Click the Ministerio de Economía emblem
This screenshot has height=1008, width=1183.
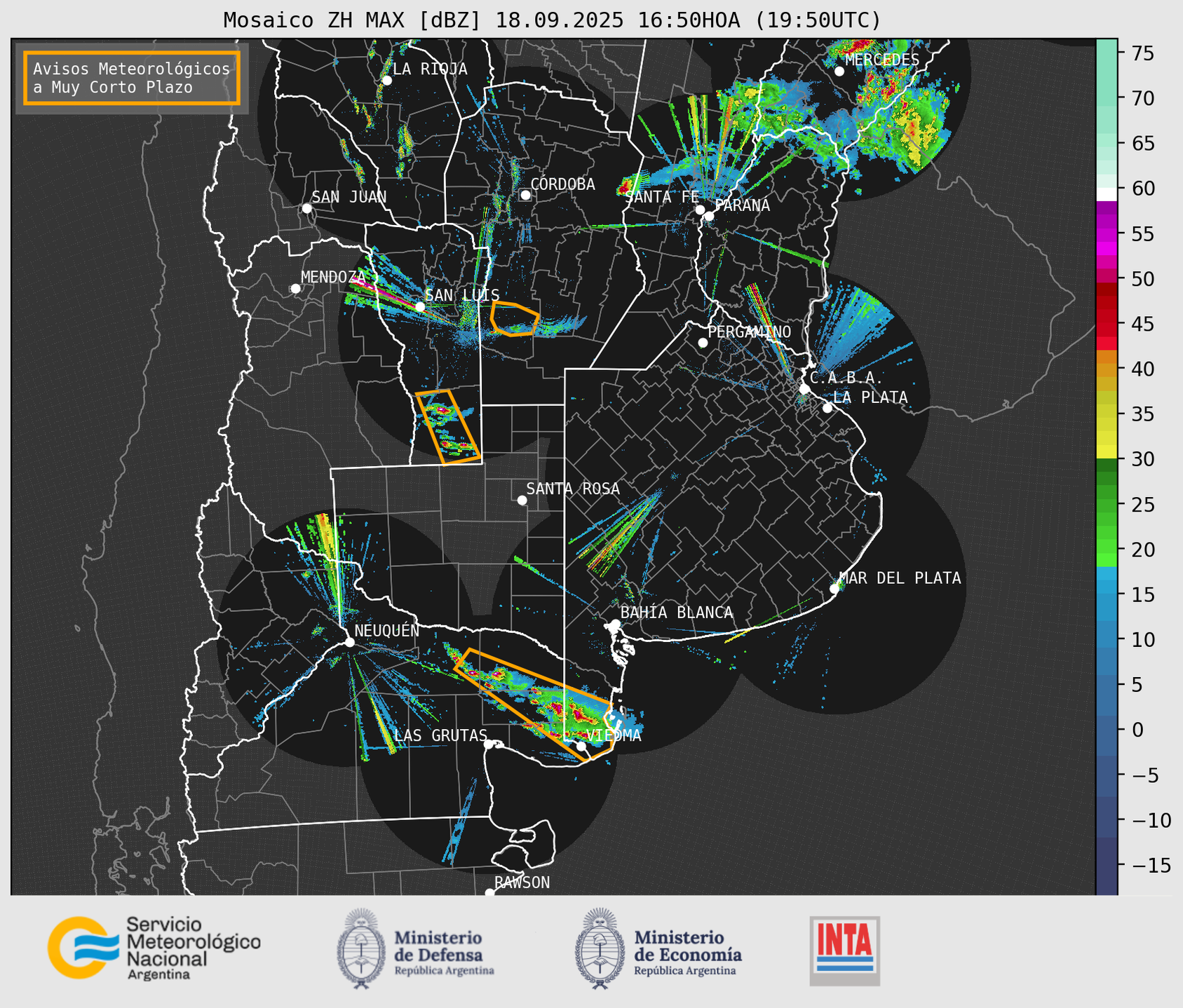[600, 948]
